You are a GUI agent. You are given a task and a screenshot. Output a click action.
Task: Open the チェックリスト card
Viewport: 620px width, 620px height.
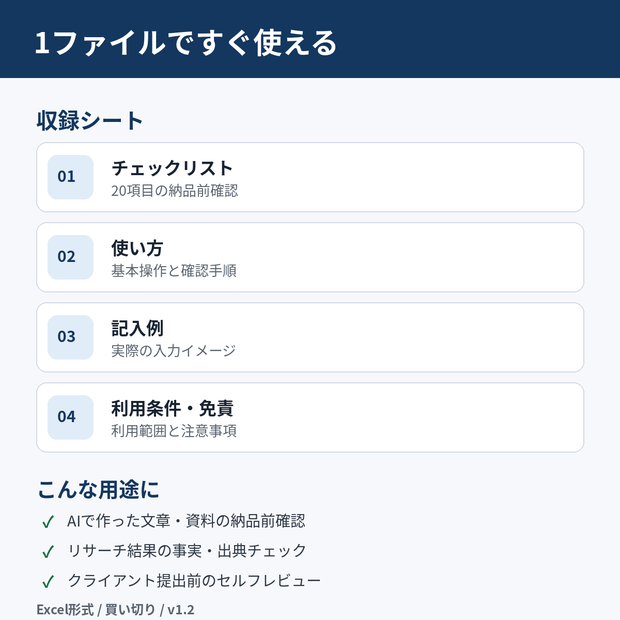tap(310, 177)
